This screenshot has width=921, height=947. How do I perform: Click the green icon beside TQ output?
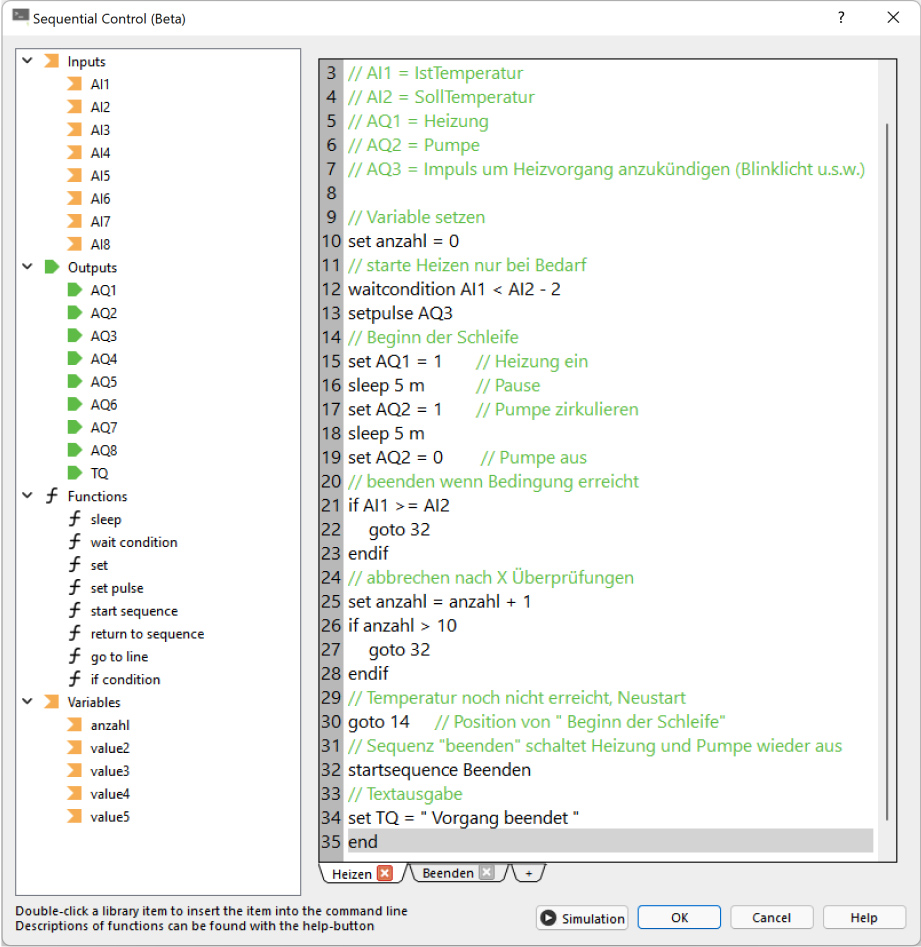[x=74, y=473]
